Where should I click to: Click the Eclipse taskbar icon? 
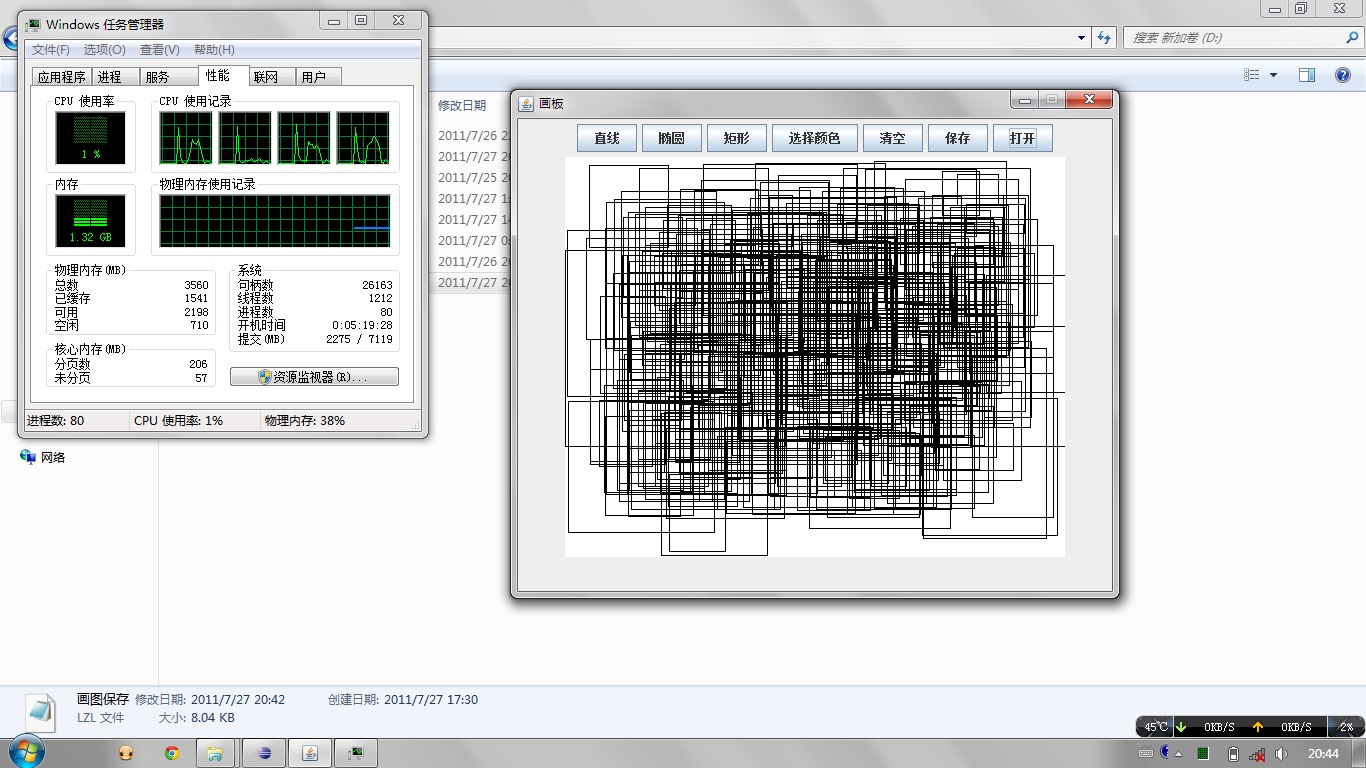[x=264, y=753]
